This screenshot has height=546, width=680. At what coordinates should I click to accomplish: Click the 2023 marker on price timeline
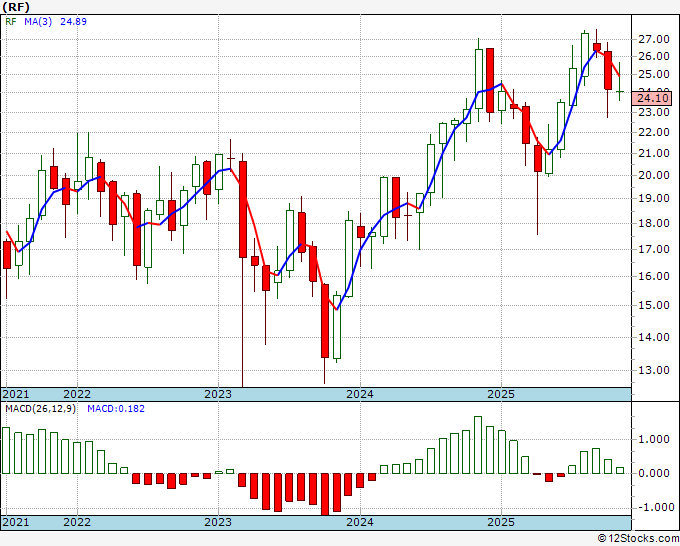[x=218, y=394]
